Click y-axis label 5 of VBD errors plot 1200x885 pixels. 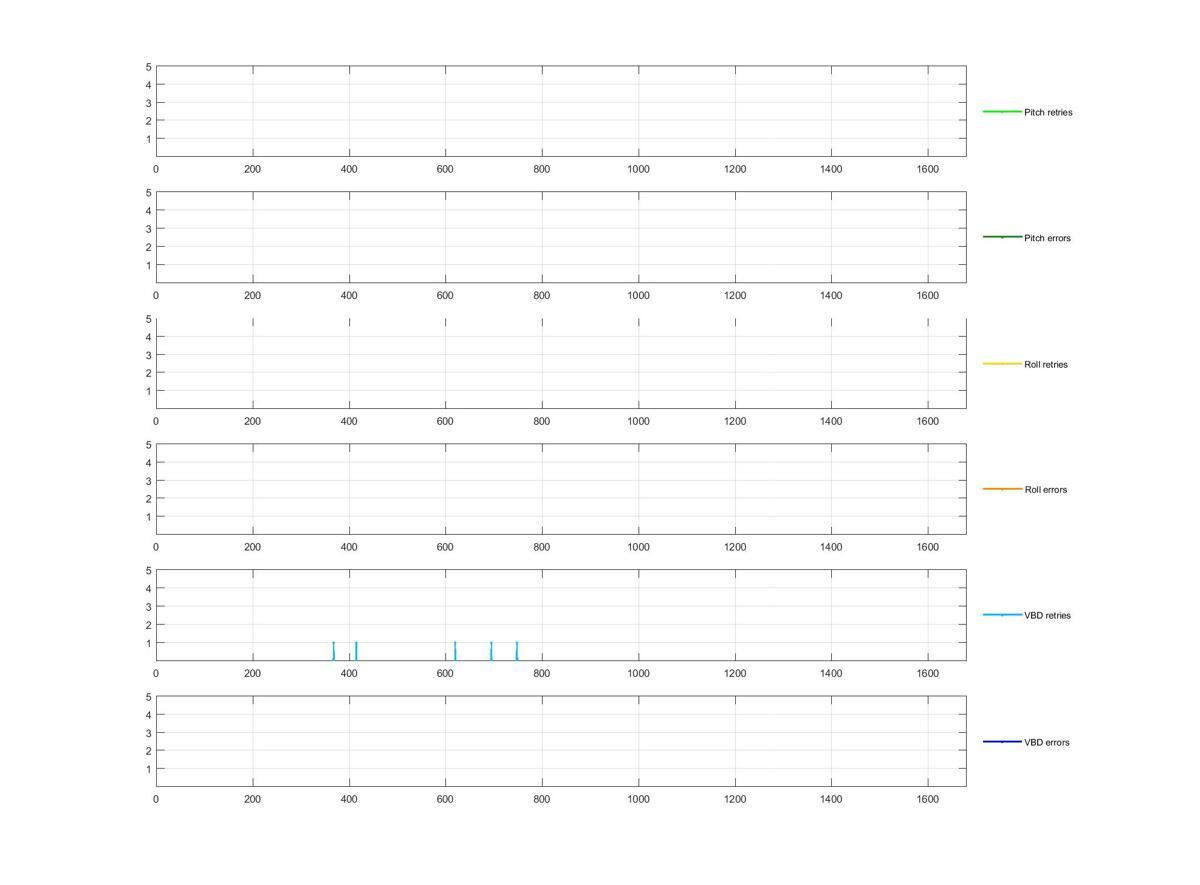pyautogui.click(x=148, y=697)
